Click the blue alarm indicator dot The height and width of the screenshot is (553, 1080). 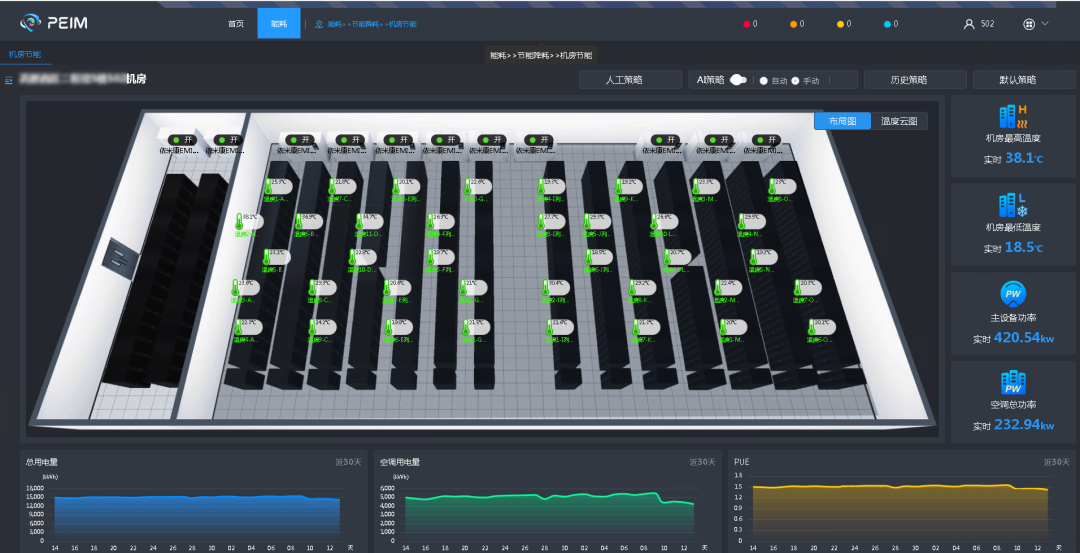[x=887, y=24]
